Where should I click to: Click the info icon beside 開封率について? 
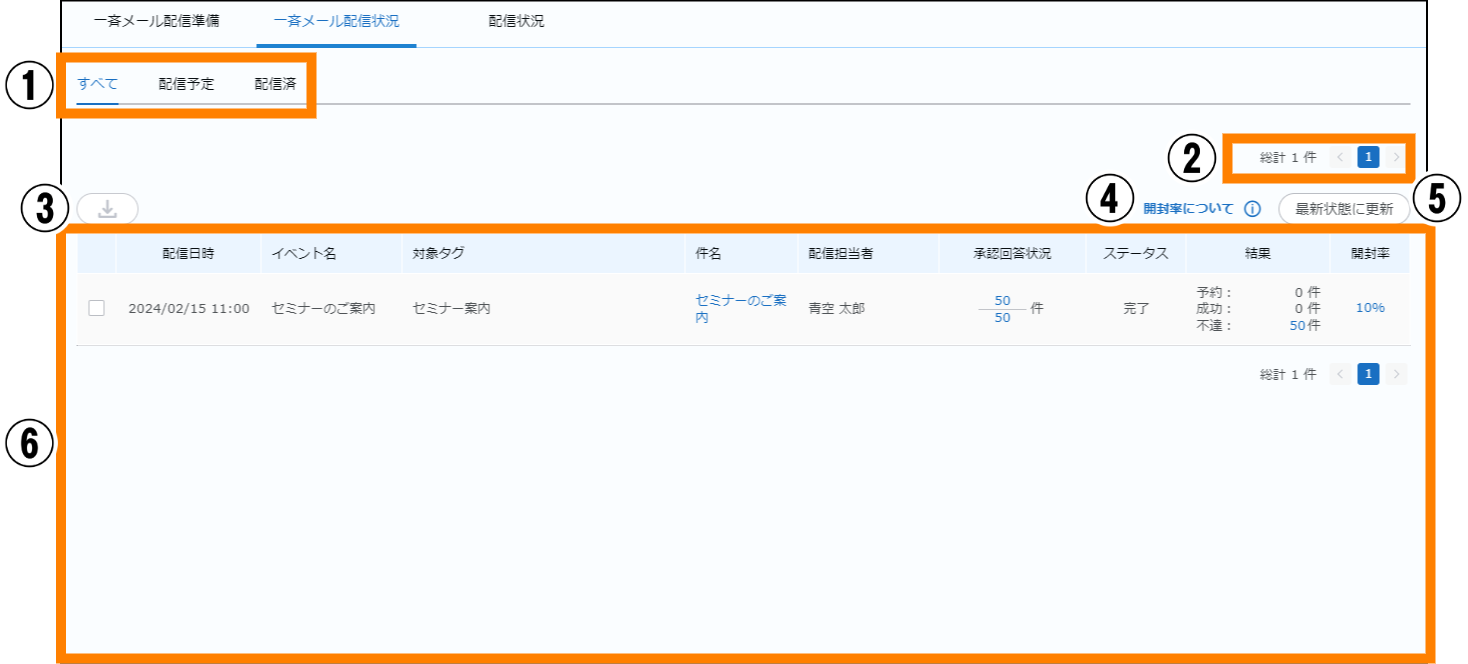[x=1252, y=210]
